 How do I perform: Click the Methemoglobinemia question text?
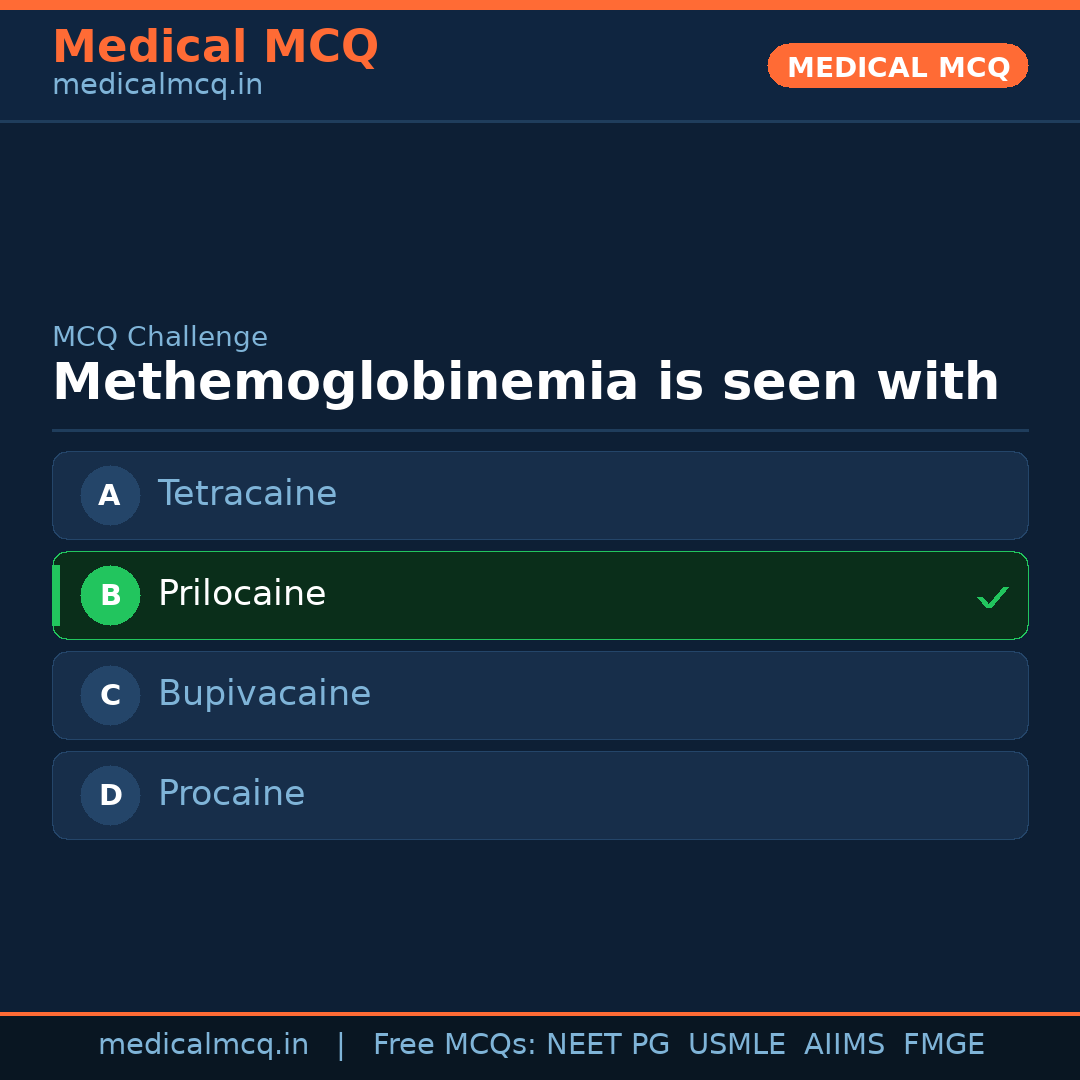click(525, 383)
